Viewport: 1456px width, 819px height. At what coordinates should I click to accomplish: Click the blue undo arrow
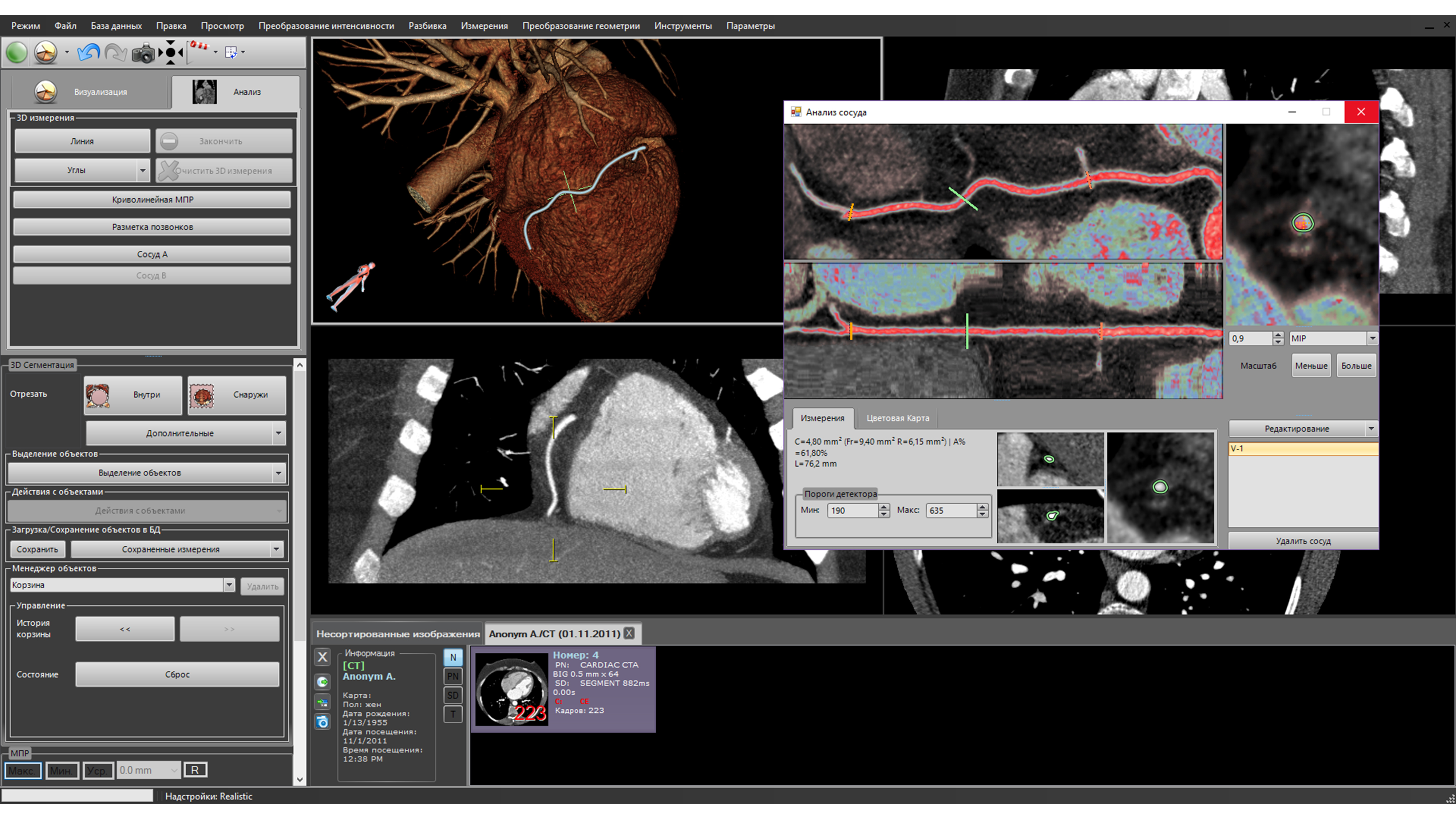pos(88,52)
